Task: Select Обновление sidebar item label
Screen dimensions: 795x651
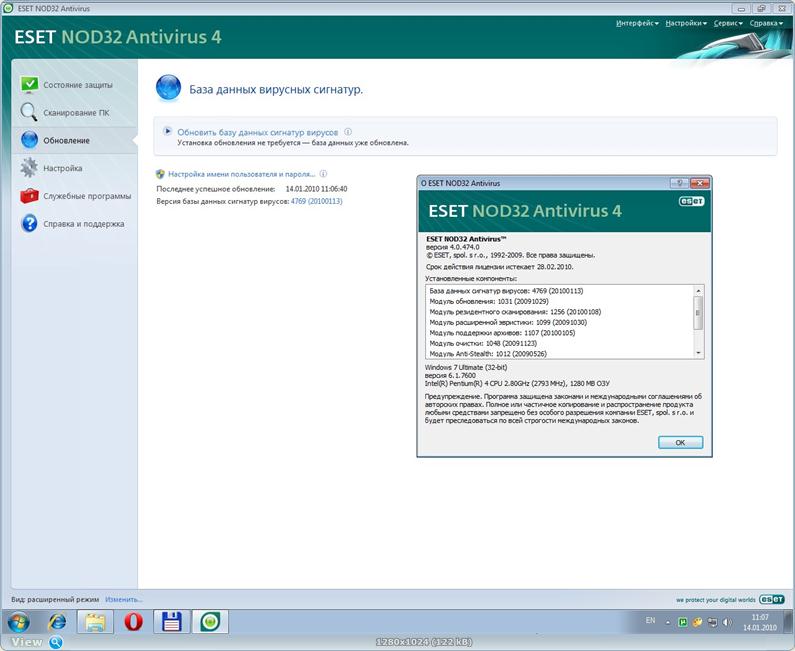Action: coord(66,140)
